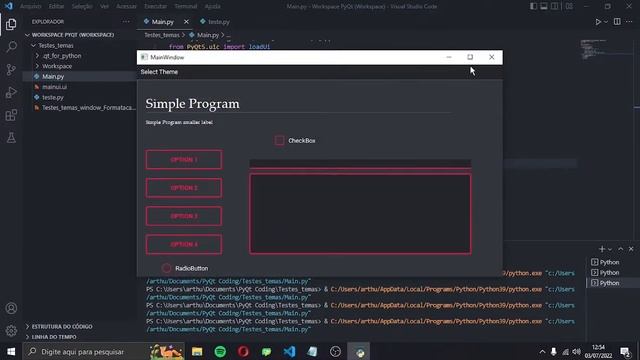Add a new terminal with plus icon
The height and width of the screenshot is (360, 640).
coord(602,249)
